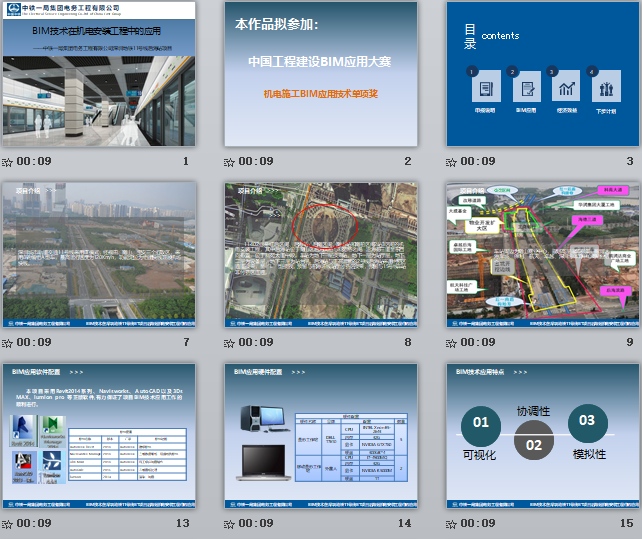The width and height of the screenshot is (642, 539).
Task: Select the 目录 contents slide thumbnail
Action: [541, 75]
